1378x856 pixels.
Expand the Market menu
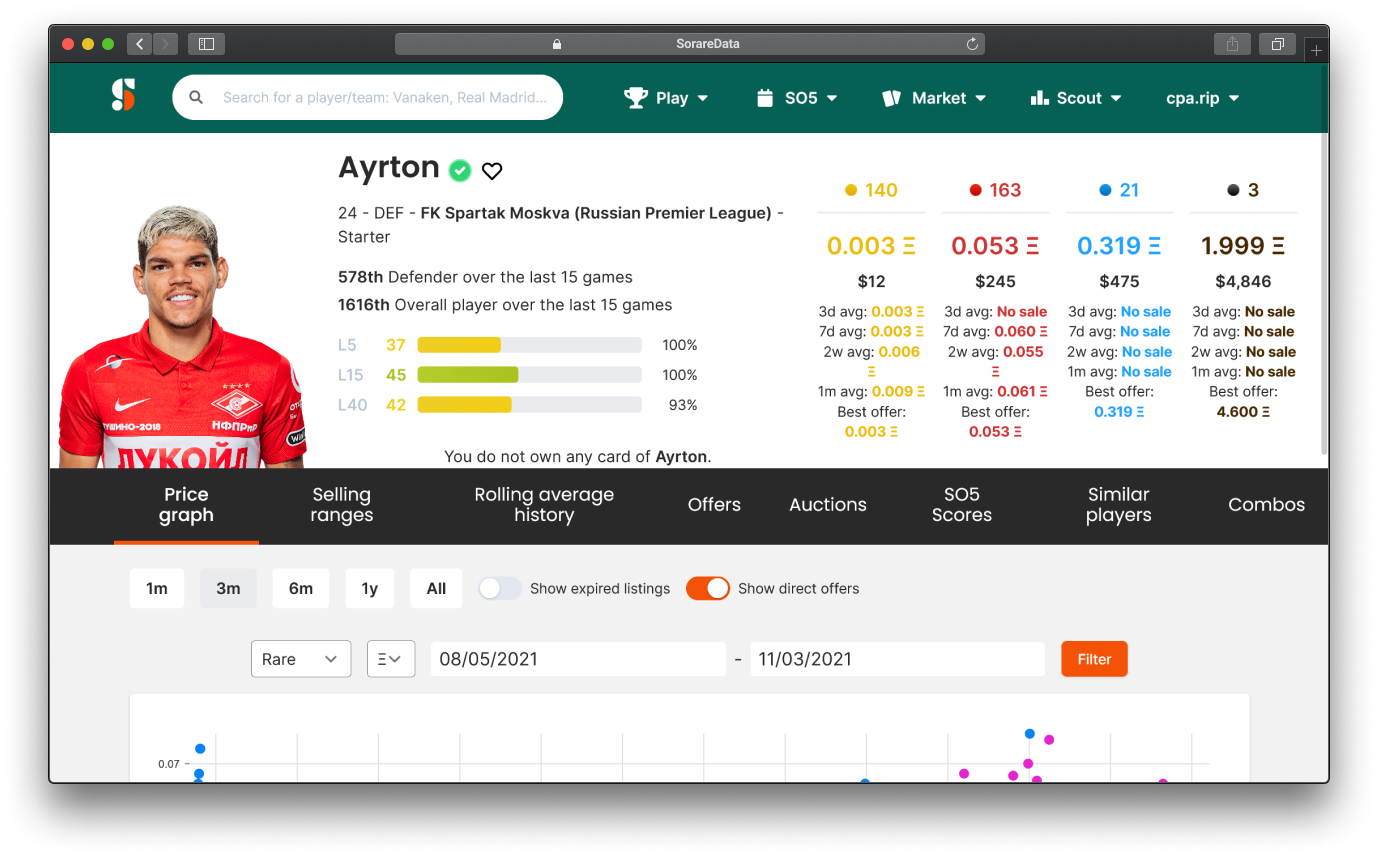[x=934, y=98]
